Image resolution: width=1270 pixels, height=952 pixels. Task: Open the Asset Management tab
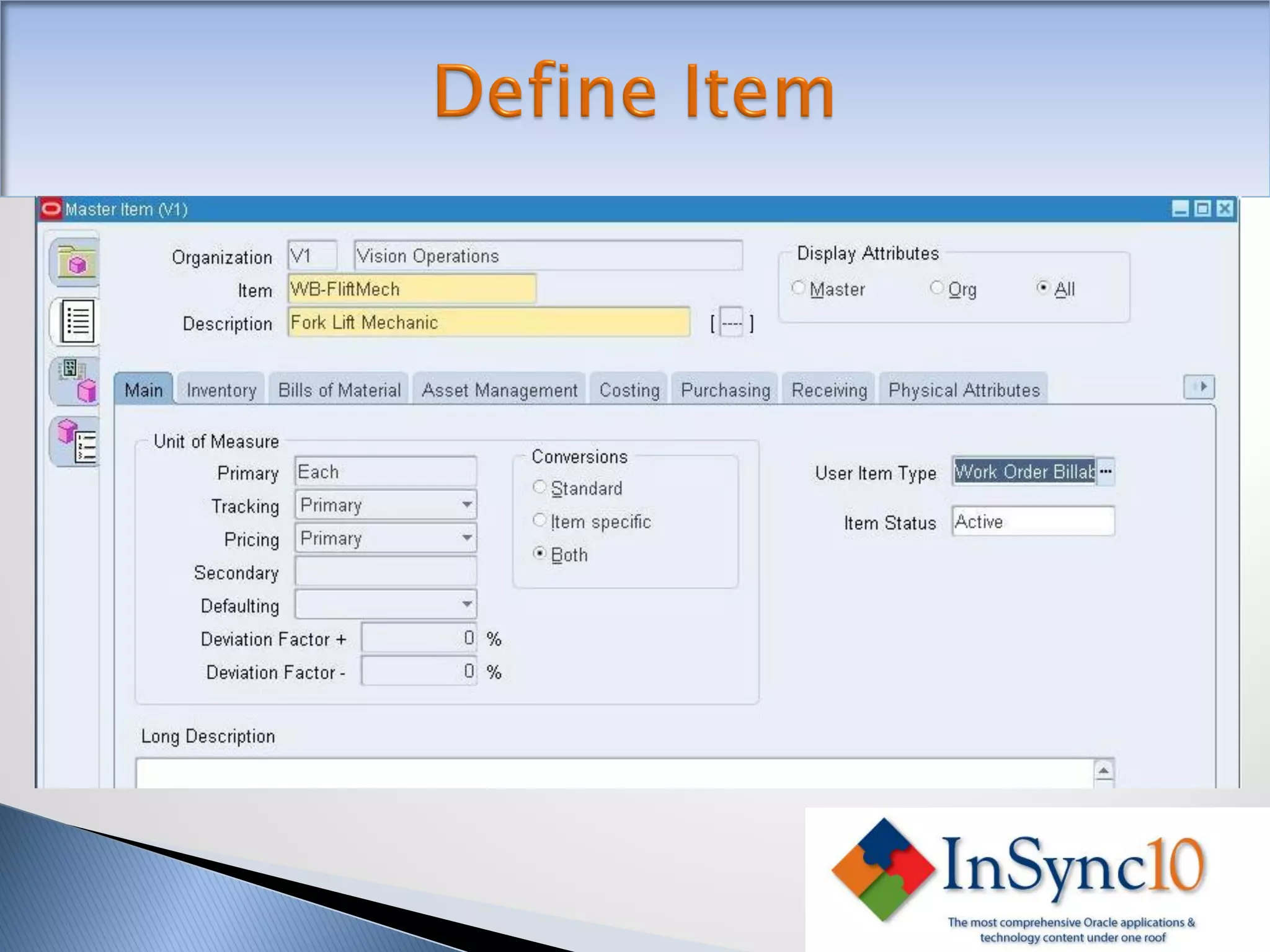(x=499, y=390)
